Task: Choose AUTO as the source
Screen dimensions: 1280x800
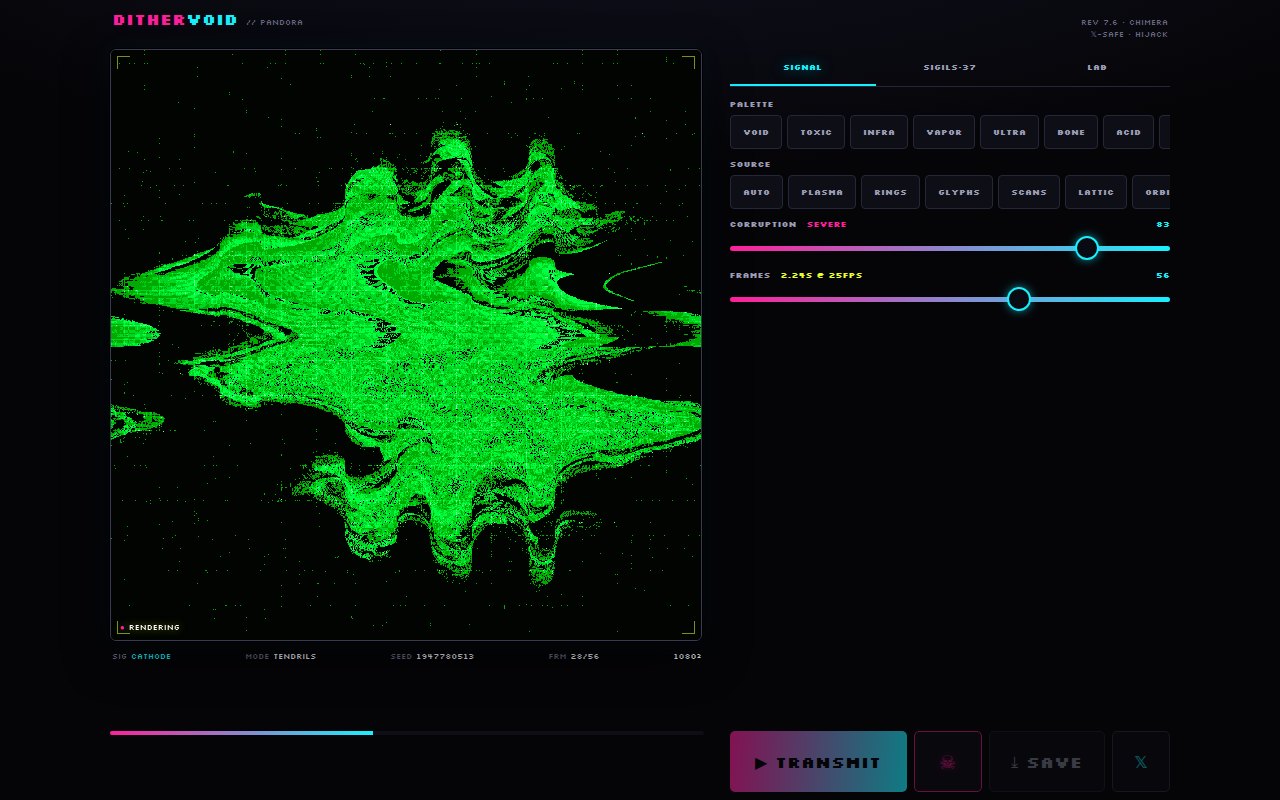Action: point(757,192)
